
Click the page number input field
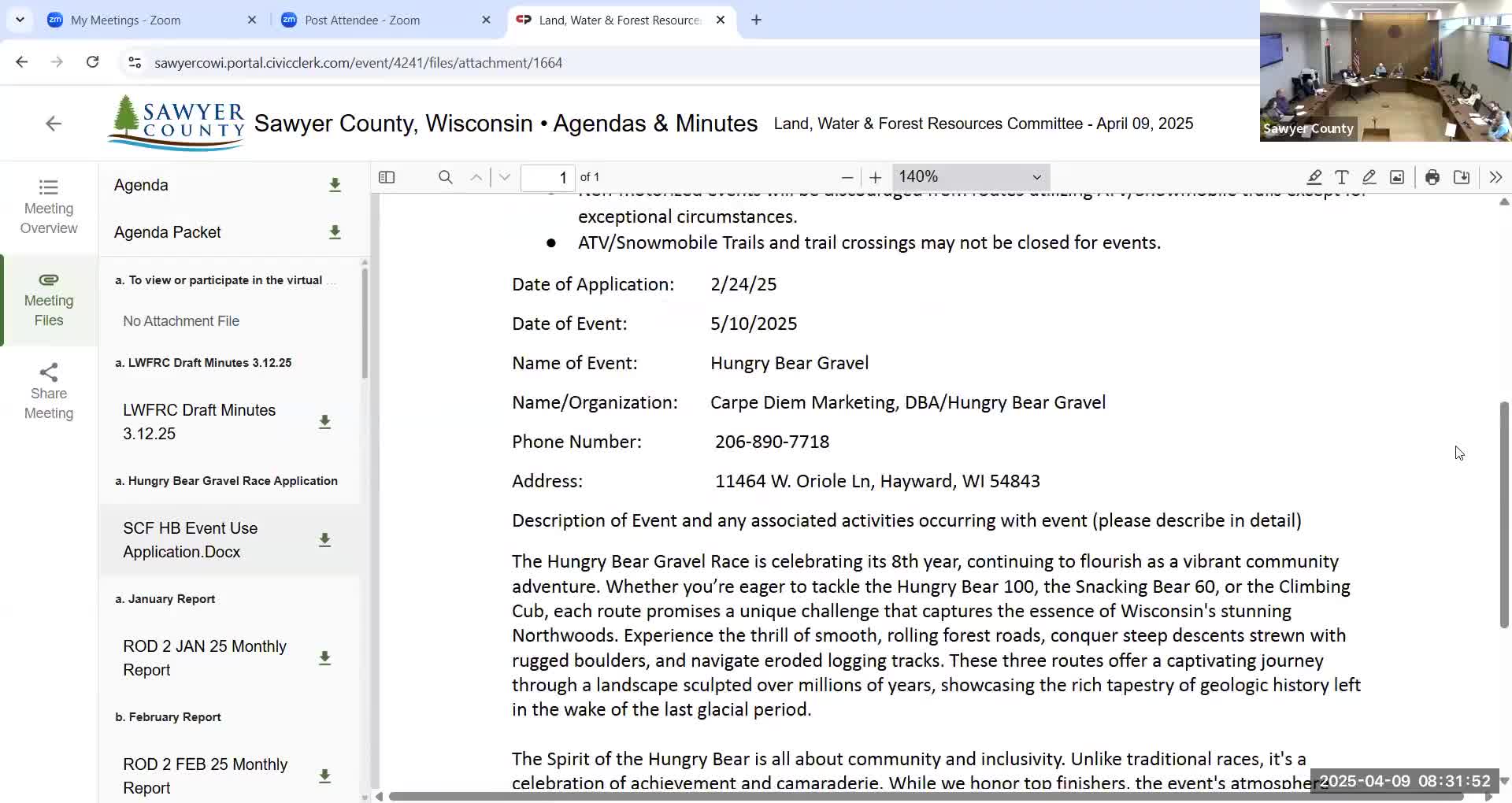(548, 177)
